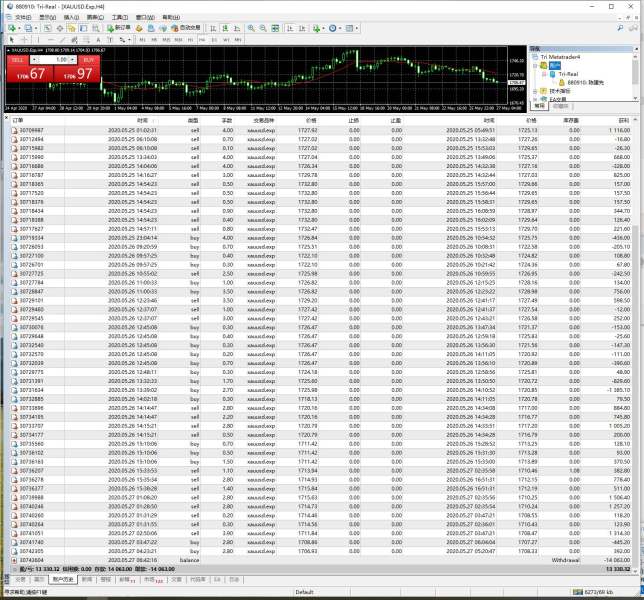Open the first Trade terminal tab
Viewport: 644px width, 600px height.
coord(21,579)
